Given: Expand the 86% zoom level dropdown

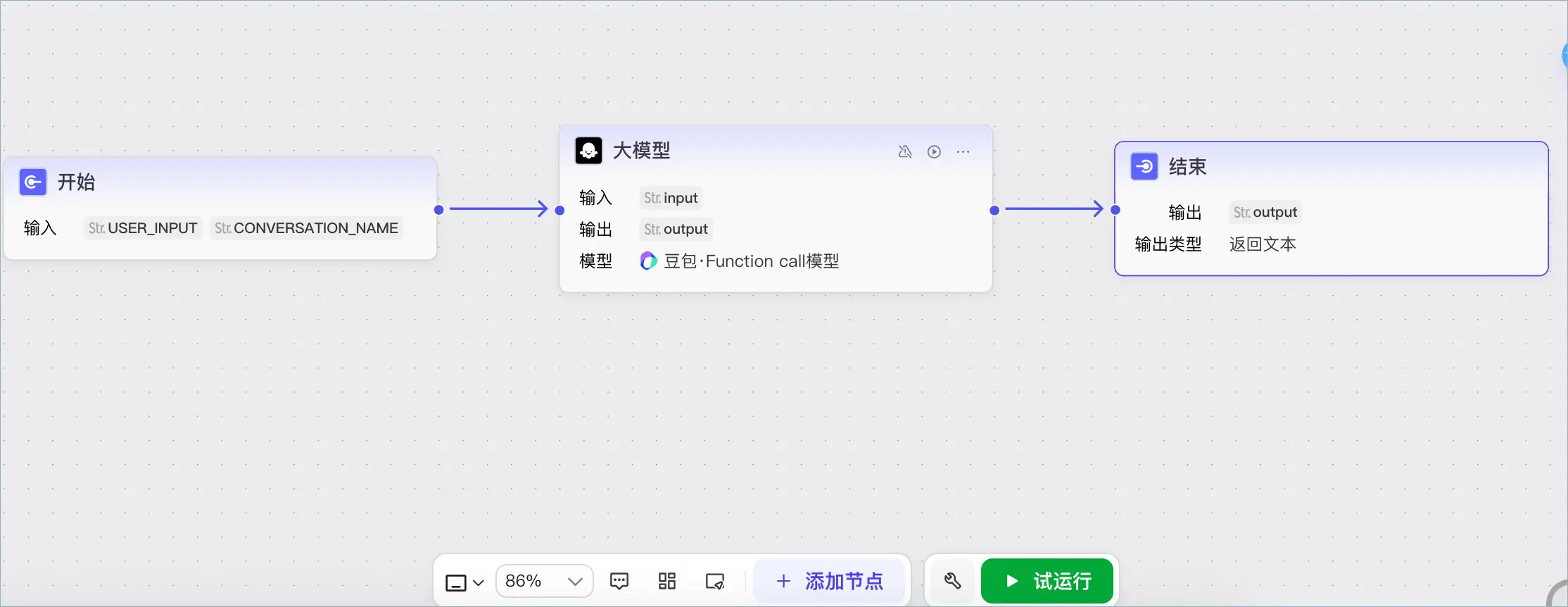Looking at the screenshot, I should click(x=544, y=582).
